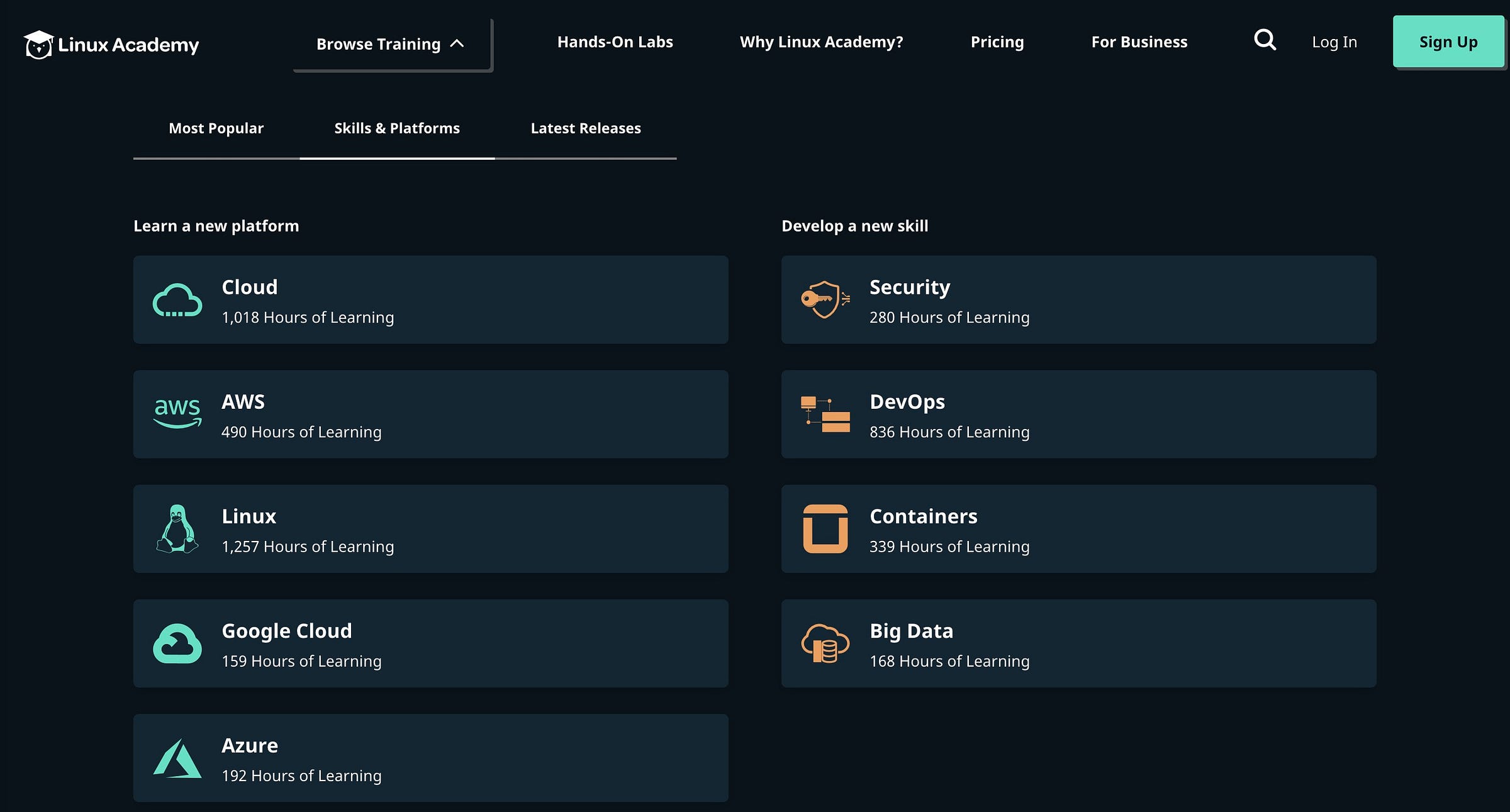Screen dimensions: 1510x812
Task: Open the Why Linux Academy? page
Action: [821, 42]
